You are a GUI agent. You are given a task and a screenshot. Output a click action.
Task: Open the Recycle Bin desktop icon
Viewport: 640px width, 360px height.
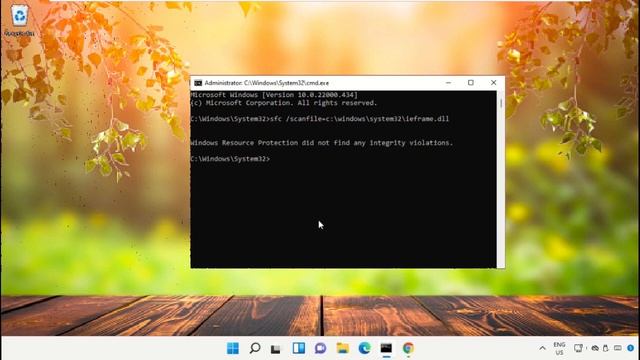(19, 20)
